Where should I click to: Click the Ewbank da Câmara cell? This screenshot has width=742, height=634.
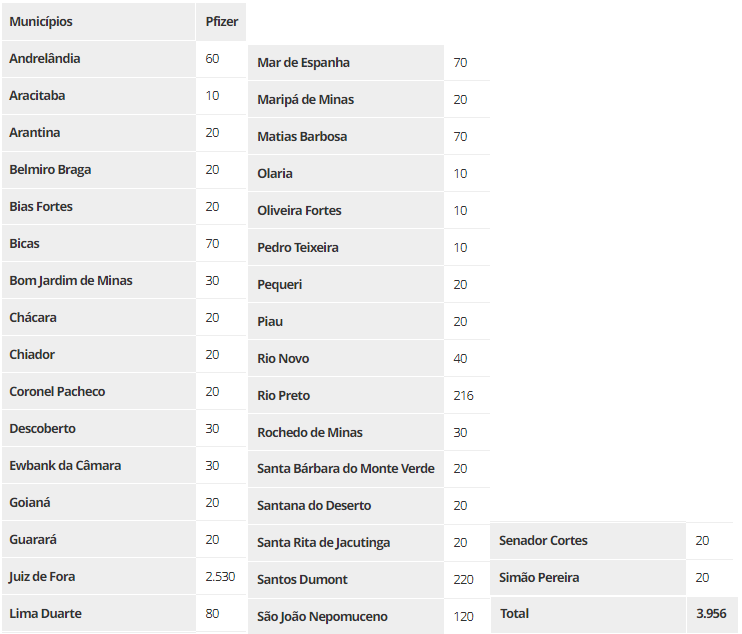[x=98, y=466]
